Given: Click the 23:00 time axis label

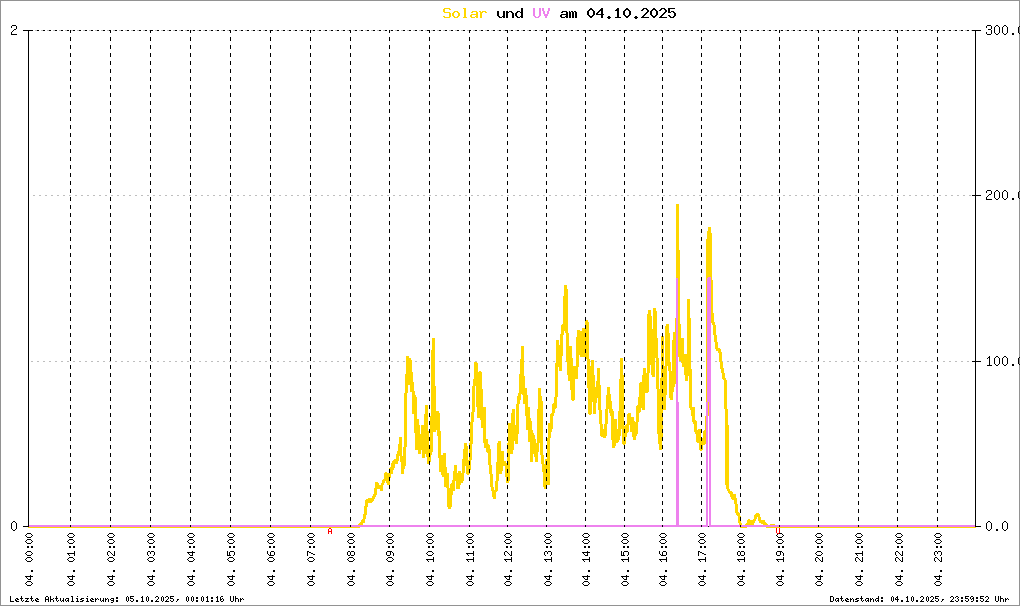Looking at the screenshot, I should (938, 559).
